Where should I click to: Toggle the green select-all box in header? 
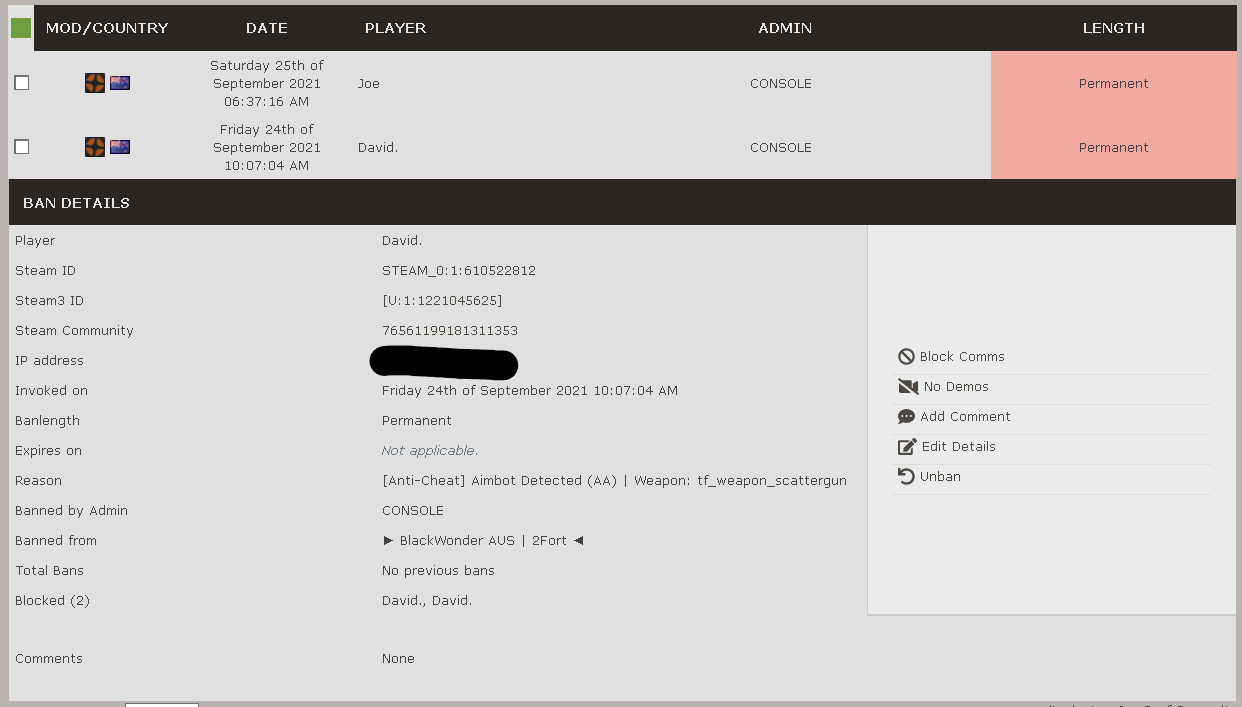[21, 28]
